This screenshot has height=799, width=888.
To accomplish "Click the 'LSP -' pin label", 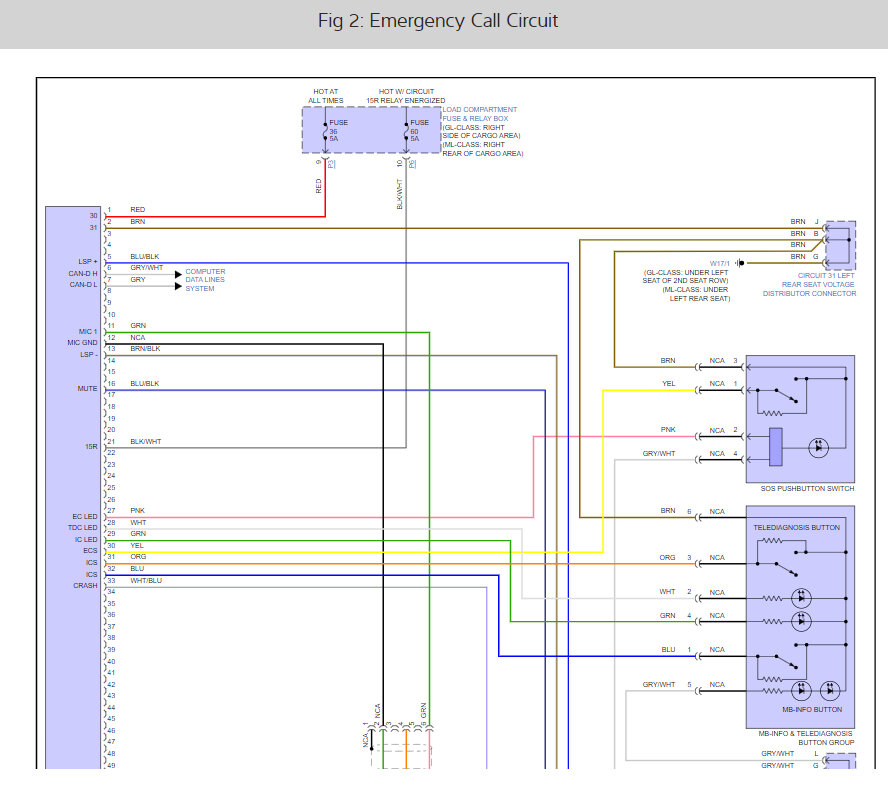I will (89, 354).
